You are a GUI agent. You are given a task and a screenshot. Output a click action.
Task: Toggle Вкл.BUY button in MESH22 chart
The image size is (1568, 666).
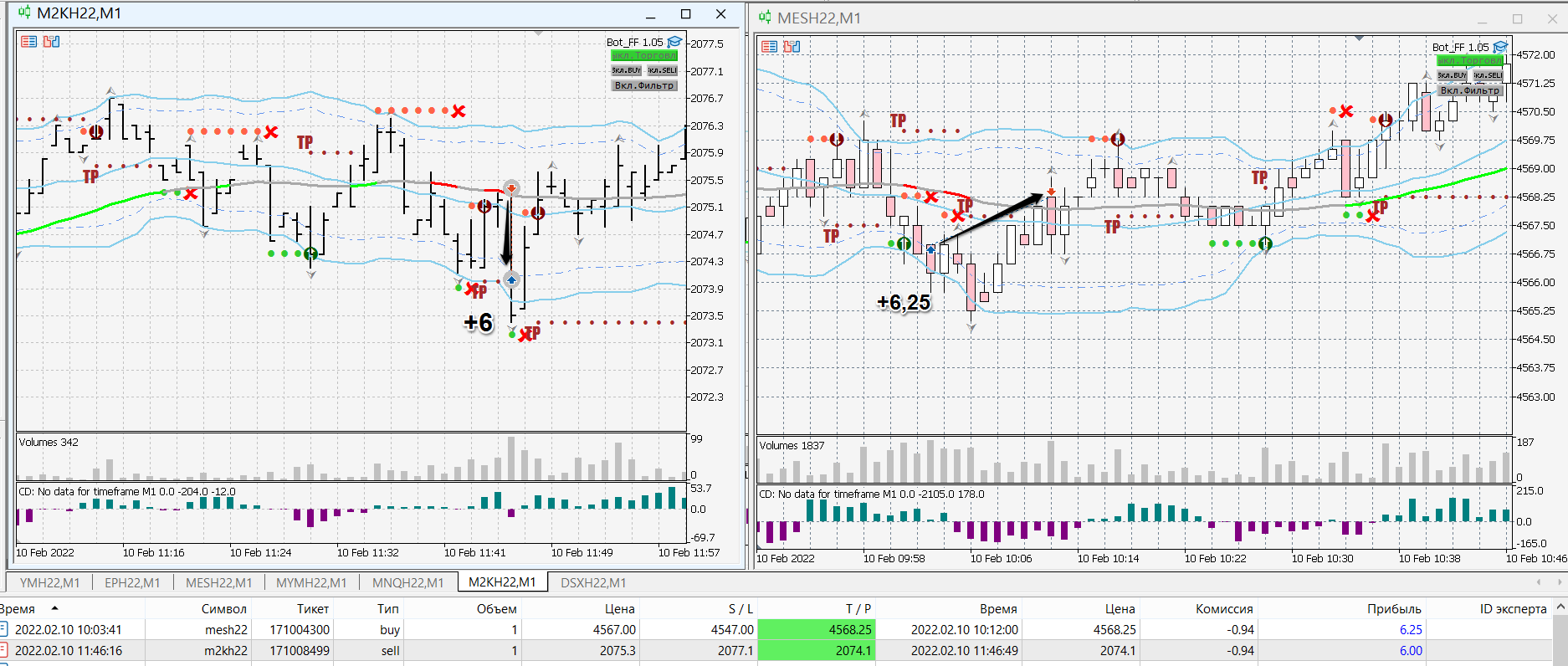(x=1453, y=75)
